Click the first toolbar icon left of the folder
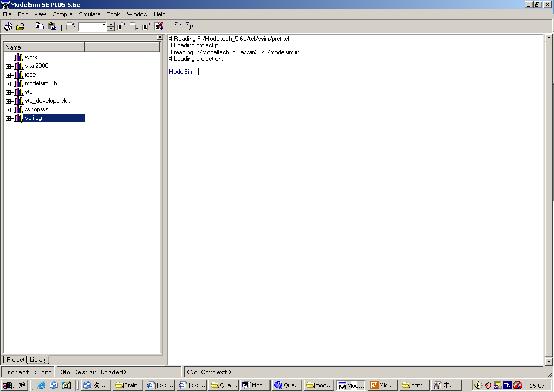 pos(8,26)
